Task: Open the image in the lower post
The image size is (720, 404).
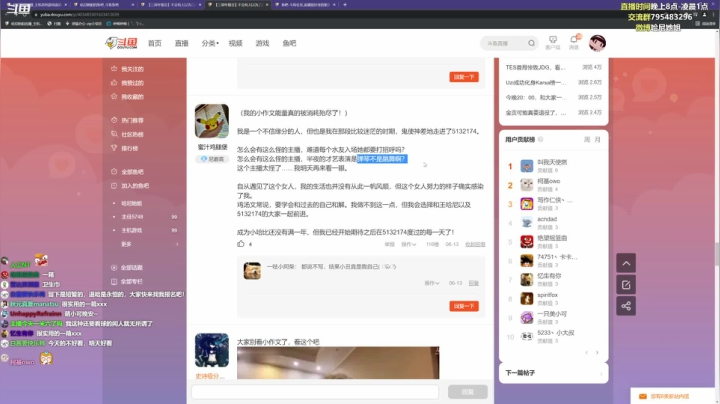Action: click(x=338, y=363)
